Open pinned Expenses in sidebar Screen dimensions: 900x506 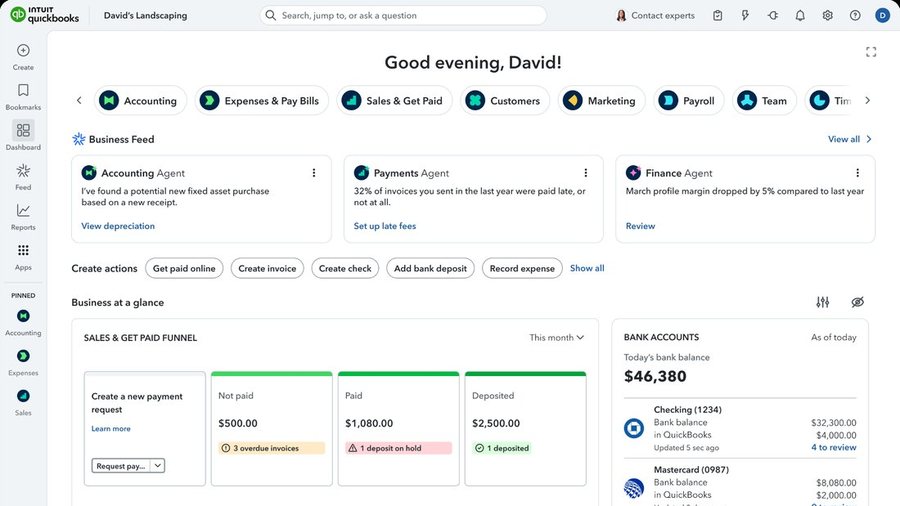(23, 356)
